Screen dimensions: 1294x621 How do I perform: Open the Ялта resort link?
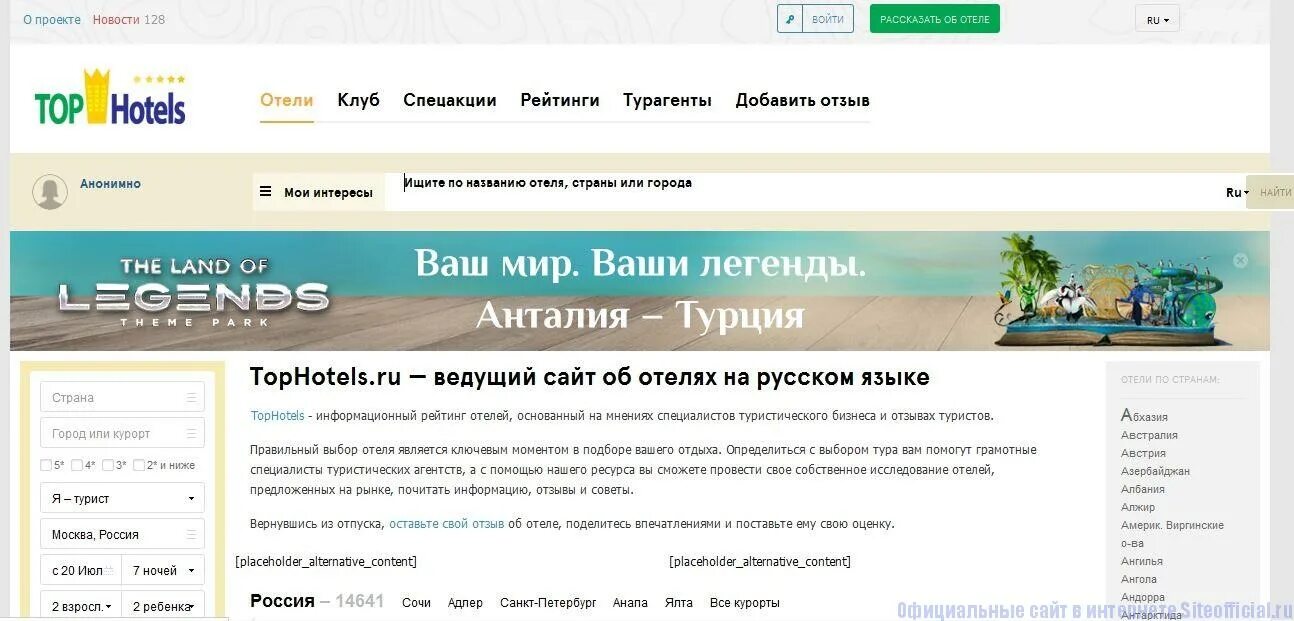(x=679, y=603)
